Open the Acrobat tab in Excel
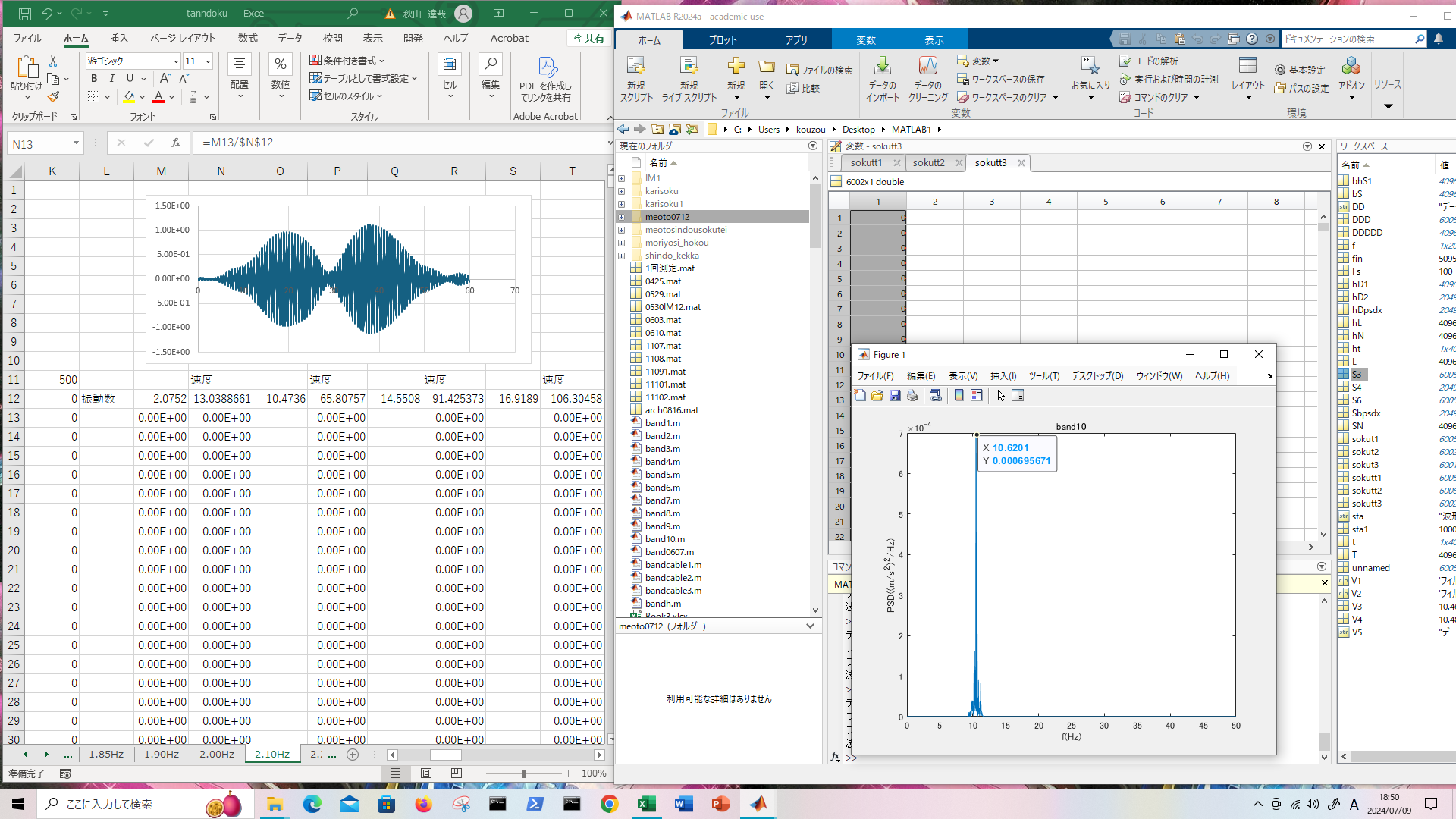This screenshot has width=1456, height=819. (509, 38)
